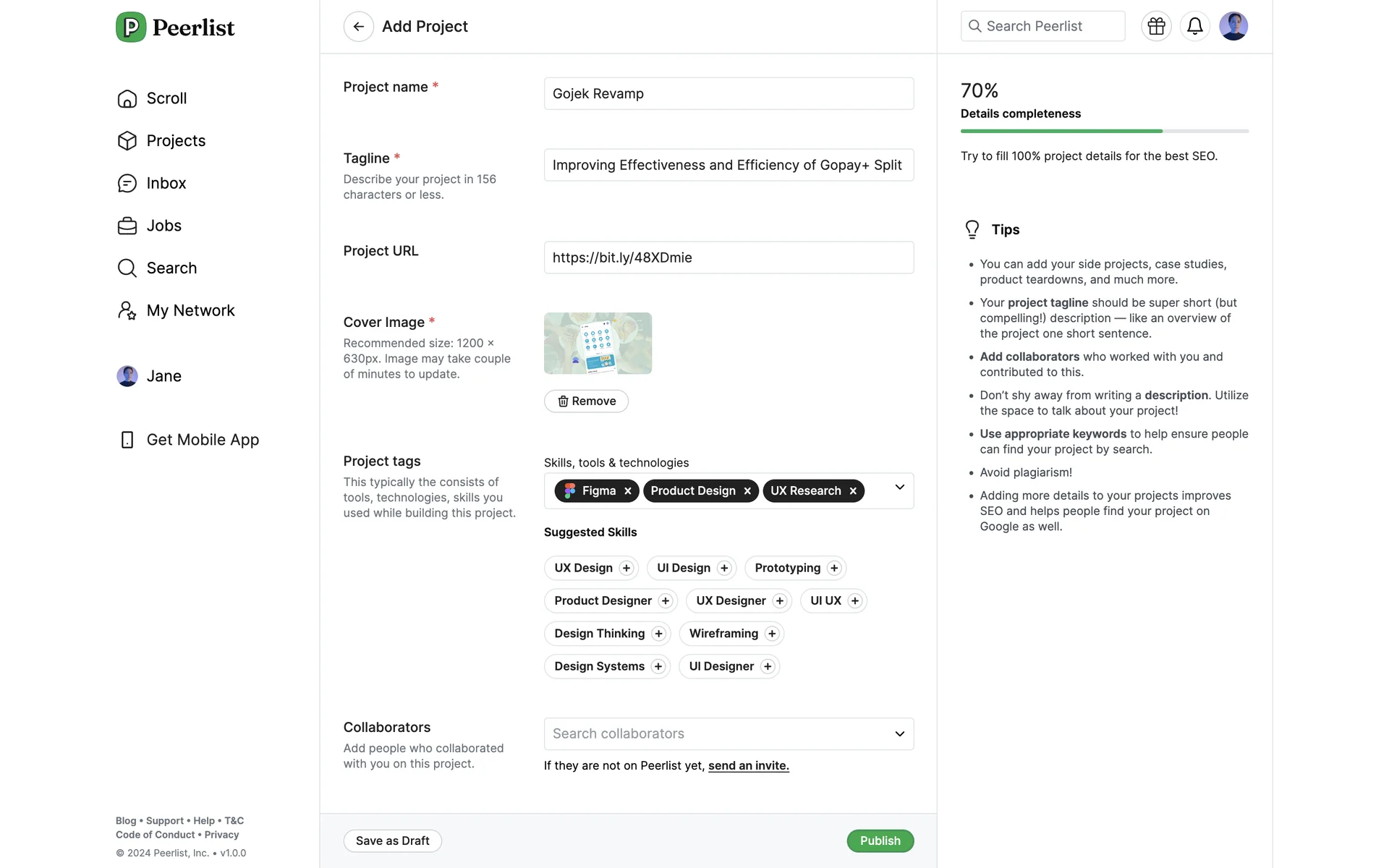Open Inbox from the sidebar
The image size is (1389, 868).
coord(166,183)
